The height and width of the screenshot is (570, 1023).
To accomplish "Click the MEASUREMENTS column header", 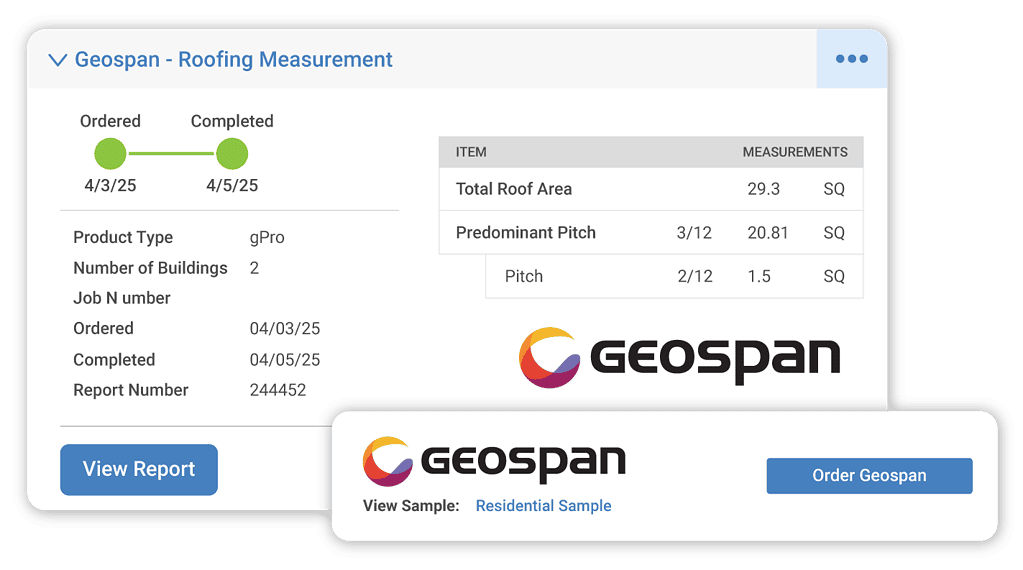I will 795,152.
